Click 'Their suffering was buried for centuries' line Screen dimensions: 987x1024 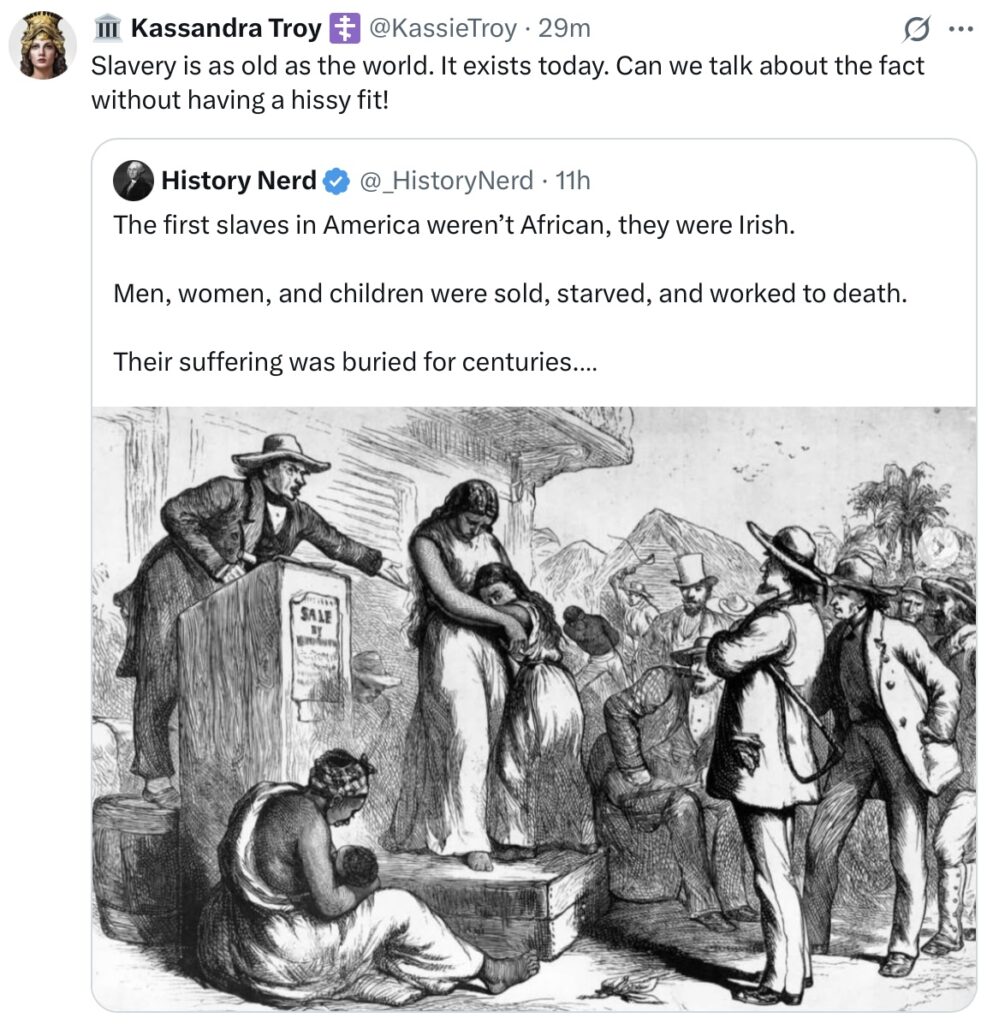355,361
